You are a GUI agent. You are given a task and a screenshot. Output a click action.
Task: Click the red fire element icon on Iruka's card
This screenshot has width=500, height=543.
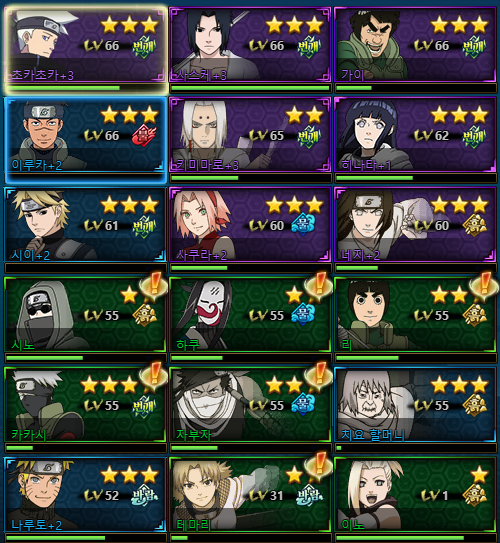coord(143,136)
